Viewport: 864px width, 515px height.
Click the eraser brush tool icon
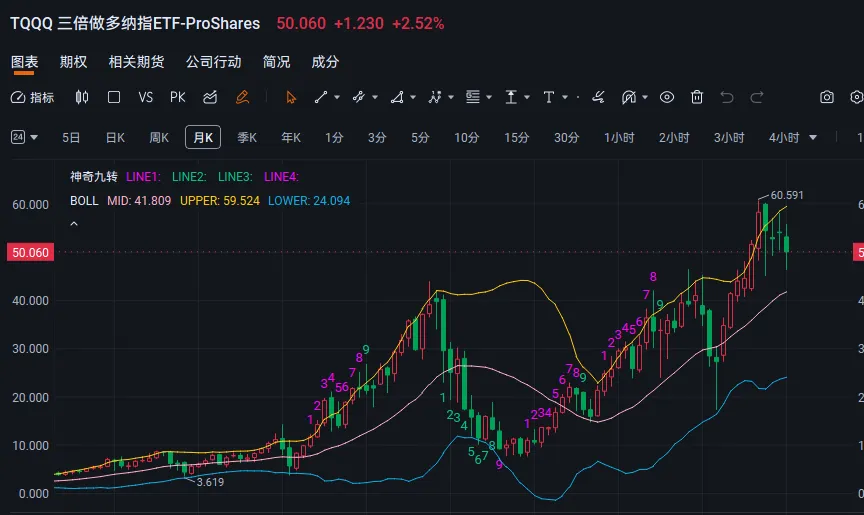[x=598, y=97]
